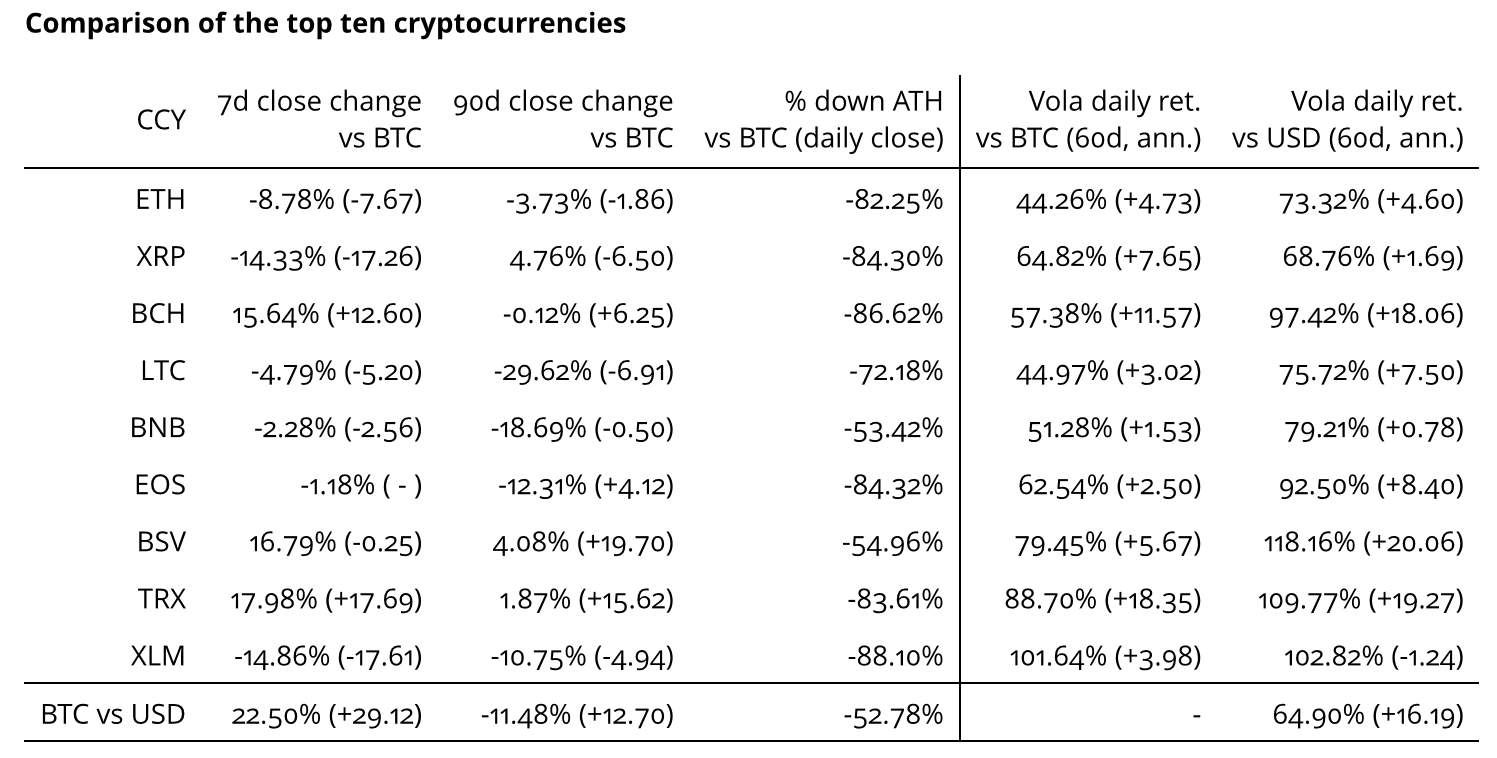Image resolution: width=1497 pixels, height=758 pixels.
Task: Select the XLM row label
Action: pos(159,657)
